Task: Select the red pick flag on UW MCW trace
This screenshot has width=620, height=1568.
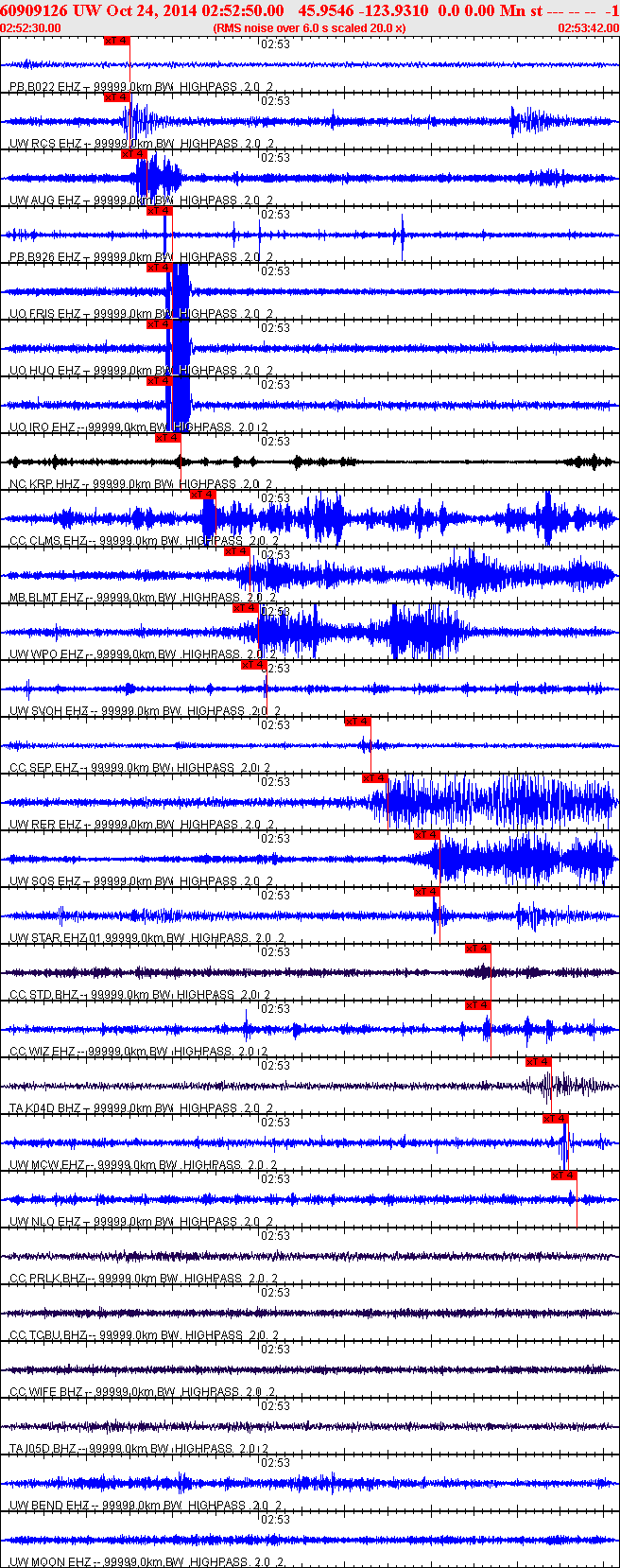Action: [555, 1119]
